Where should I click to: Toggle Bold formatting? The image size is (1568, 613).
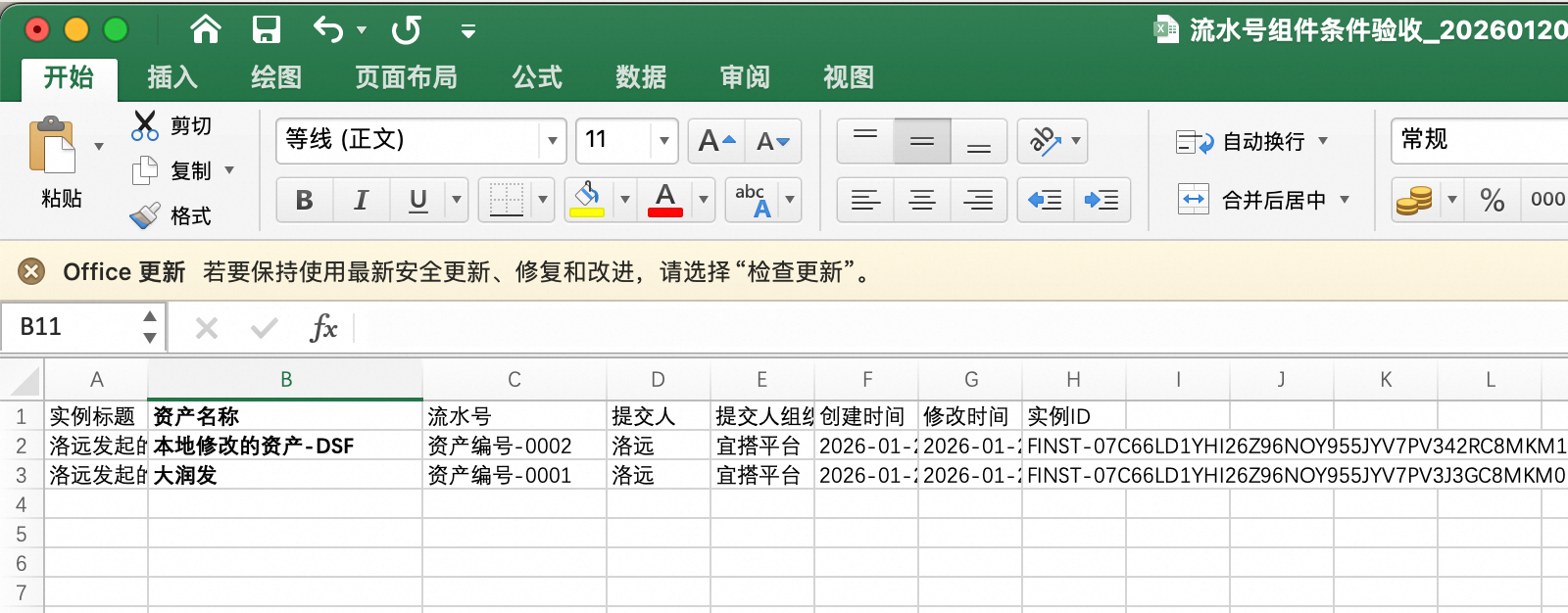point(304,201)
